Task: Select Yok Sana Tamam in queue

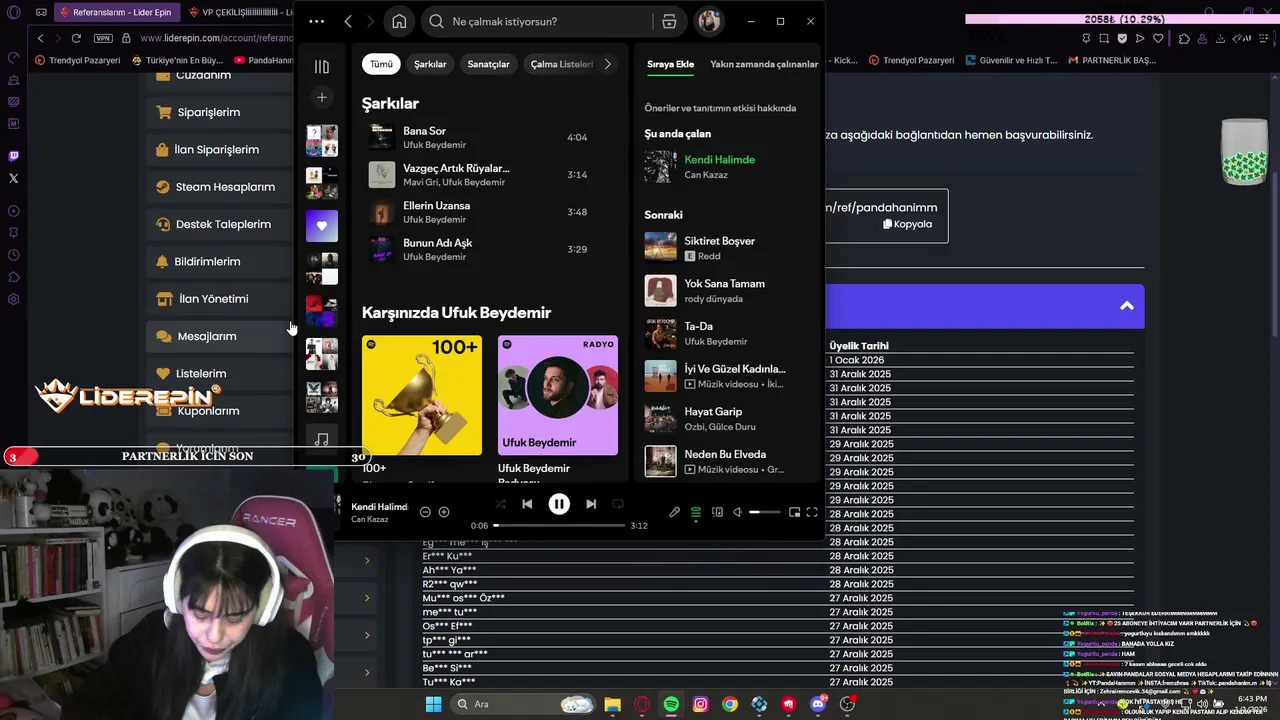Action: click(x=728, y=291)
